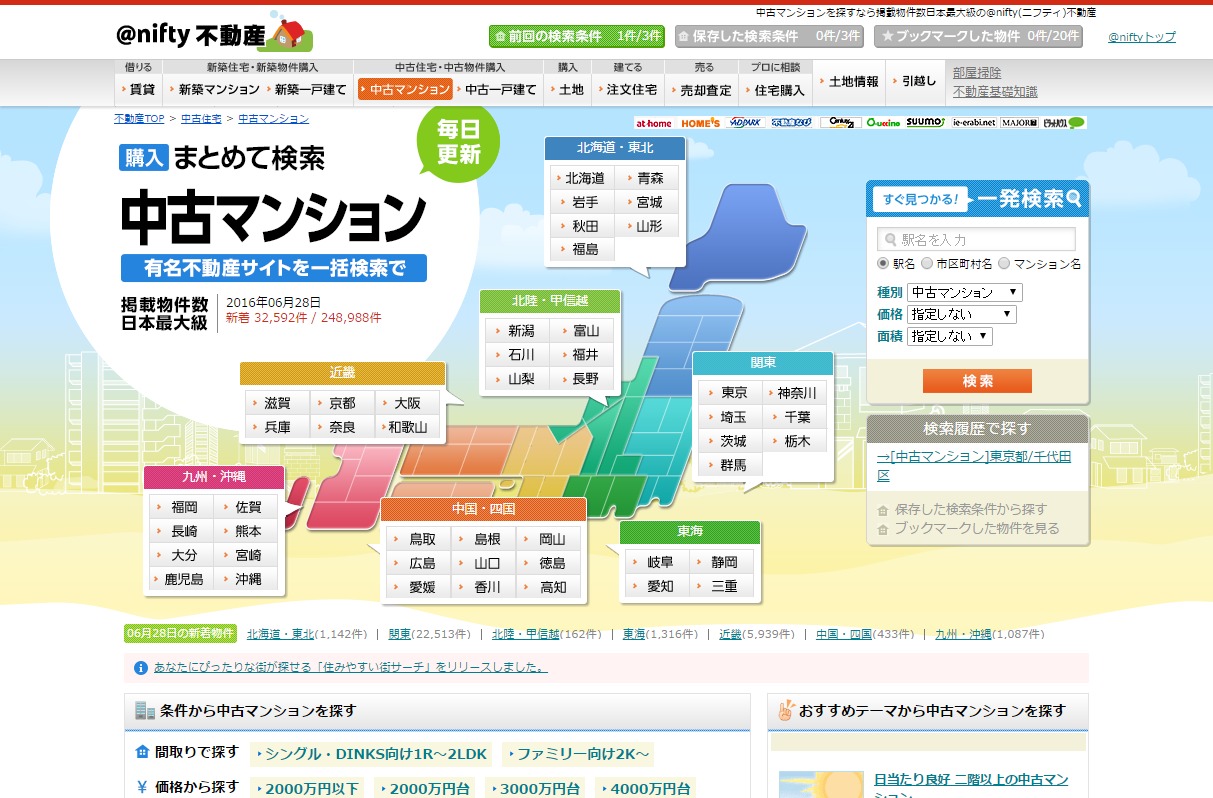Screen dimensions: 1213x798
Task: Click the @niftyトップ link
Action: (x=1142, y=37)
